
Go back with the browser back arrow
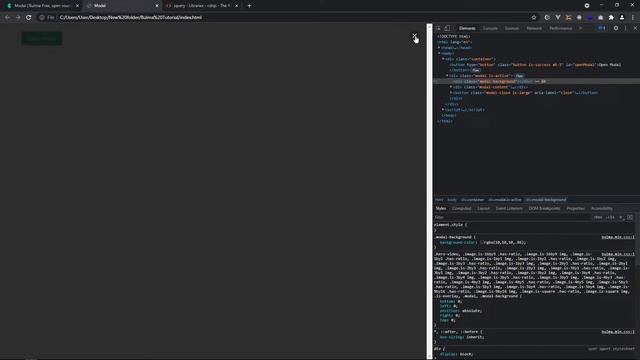click(7, 18)
